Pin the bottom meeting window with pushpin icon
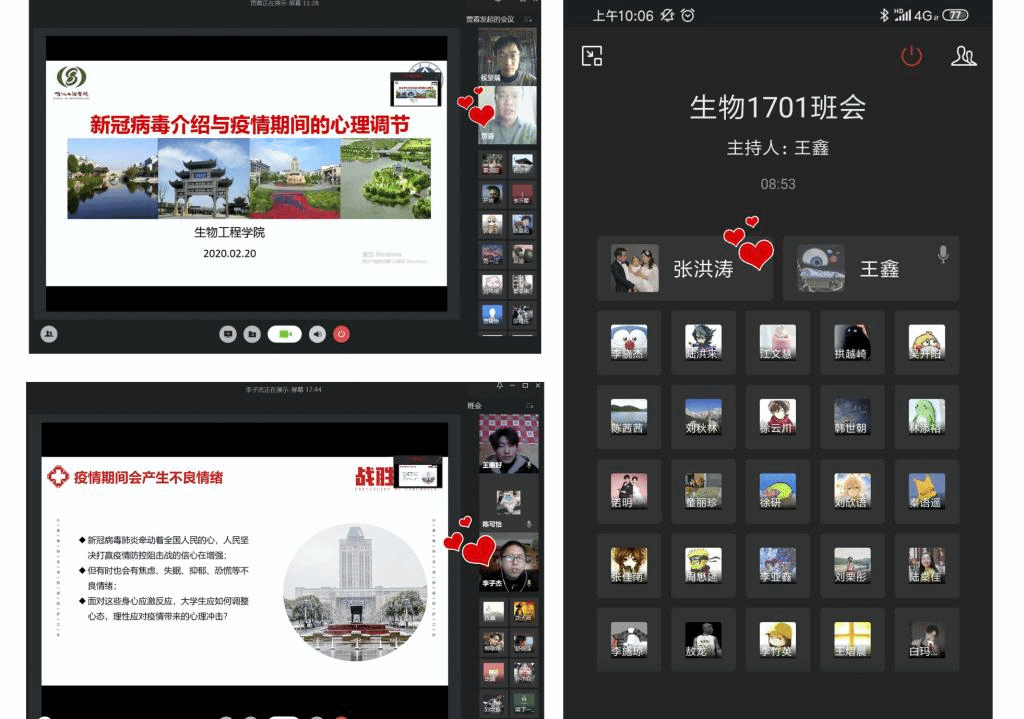 click(500, 386)
